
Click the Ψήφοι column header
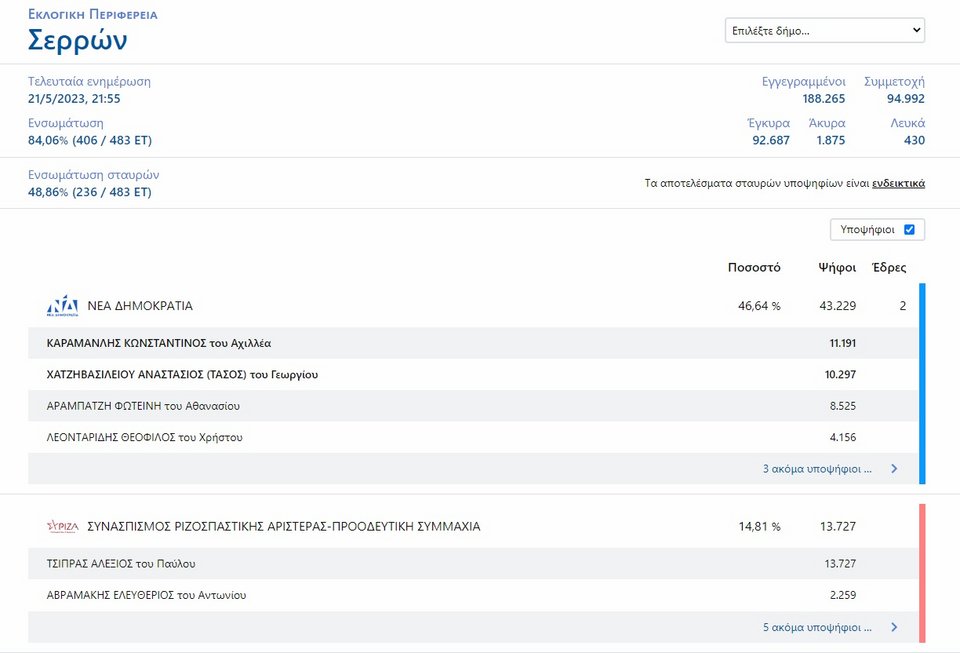pyautogui.click(x=836, y=268)
